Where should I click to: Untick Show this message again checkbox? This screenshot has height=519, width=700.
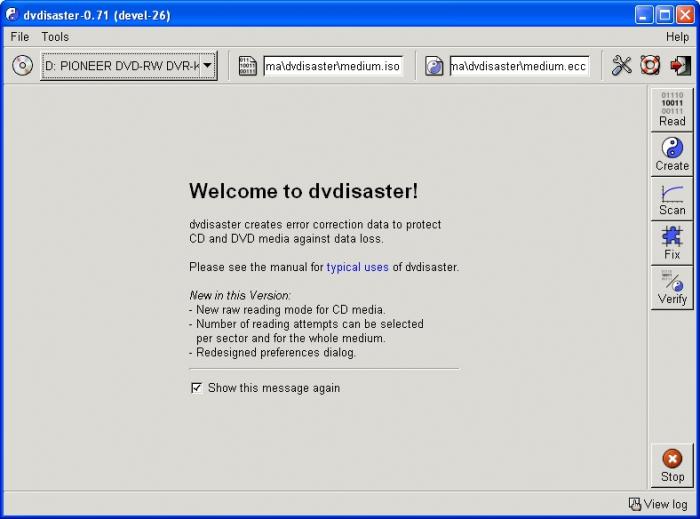pos(196,388)
